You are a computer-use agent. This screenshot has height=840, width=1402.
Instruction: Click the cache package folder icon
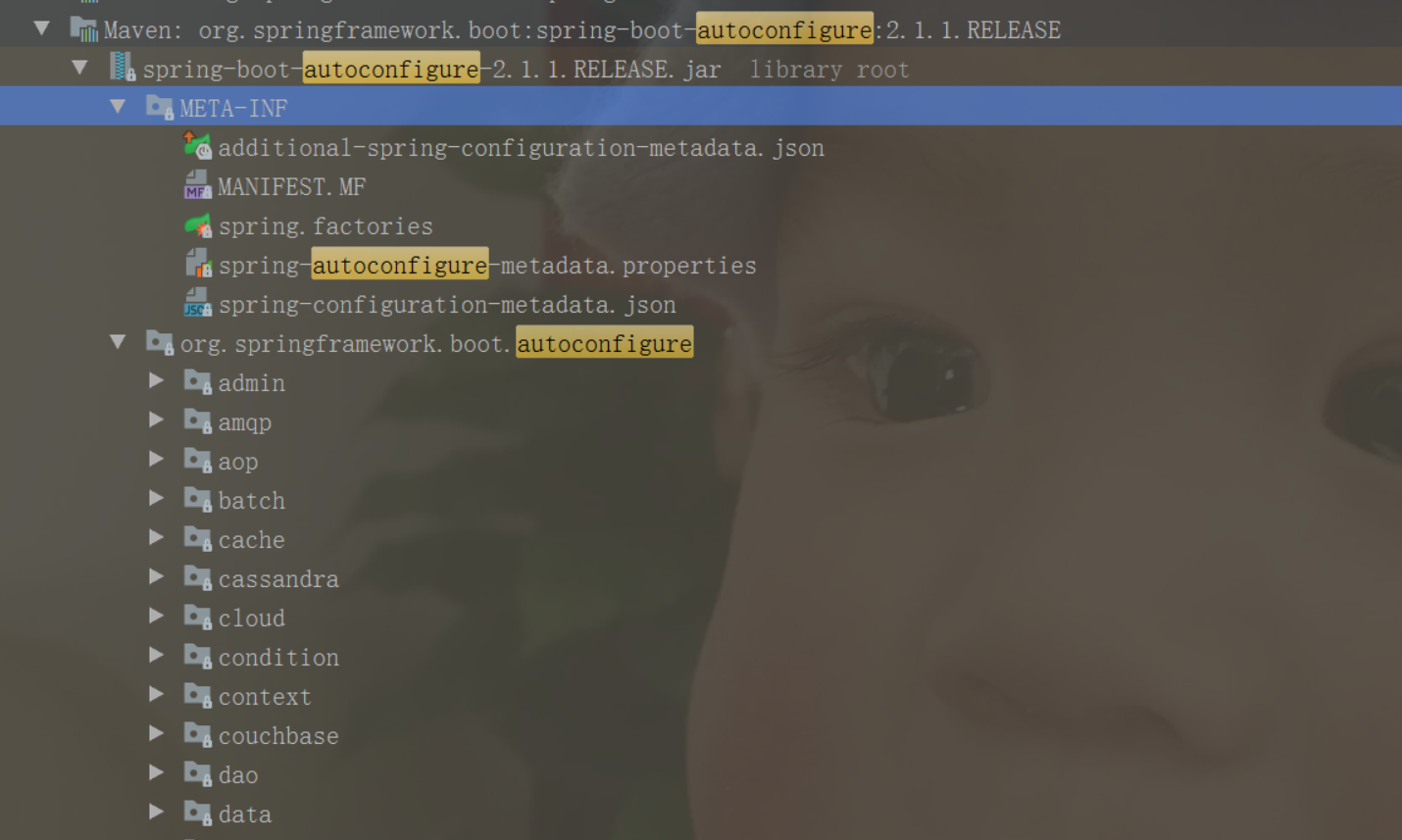(x=198, y=539)
